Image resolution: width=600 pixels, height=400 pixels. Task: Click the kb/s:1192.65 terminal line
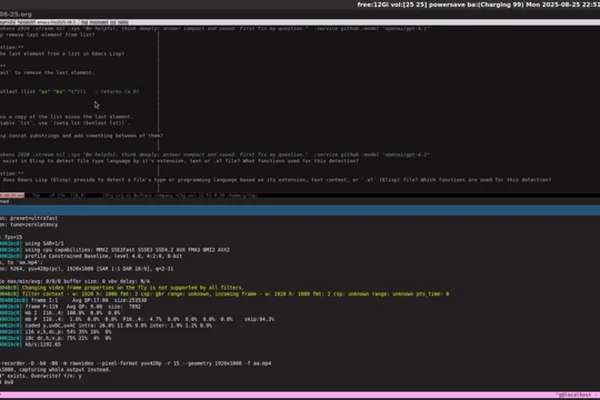click(x=31, y=344)
